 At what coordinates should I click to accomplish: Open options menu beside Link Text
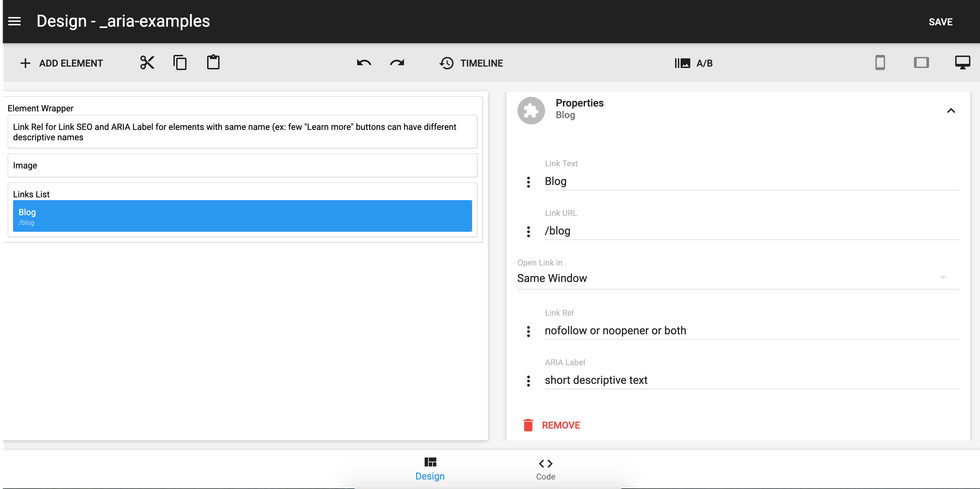pos(528,182)
